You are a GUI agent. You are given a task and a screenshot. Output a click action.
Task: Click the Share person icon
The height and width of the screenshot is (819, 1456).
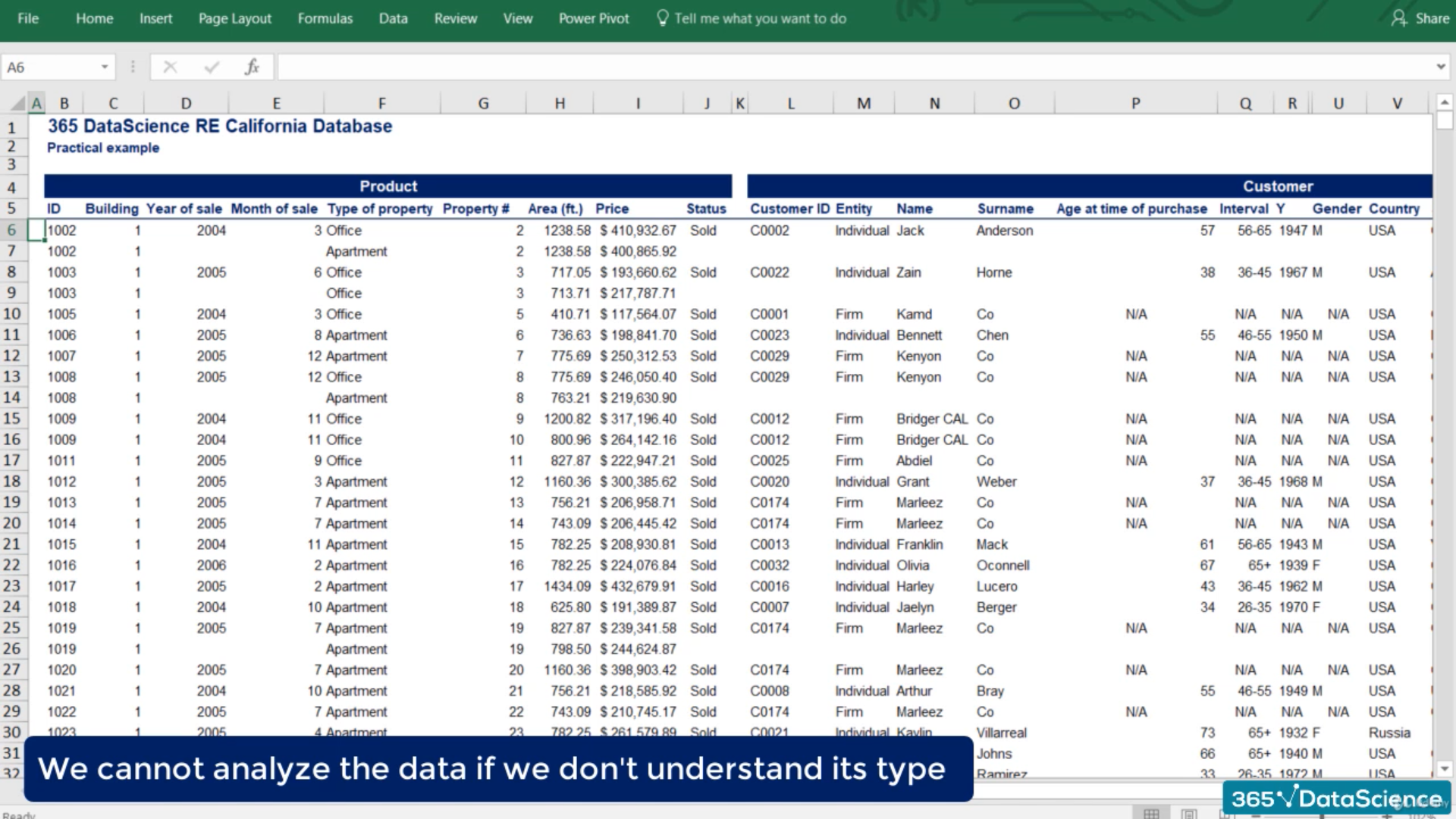coord(1398,18)
